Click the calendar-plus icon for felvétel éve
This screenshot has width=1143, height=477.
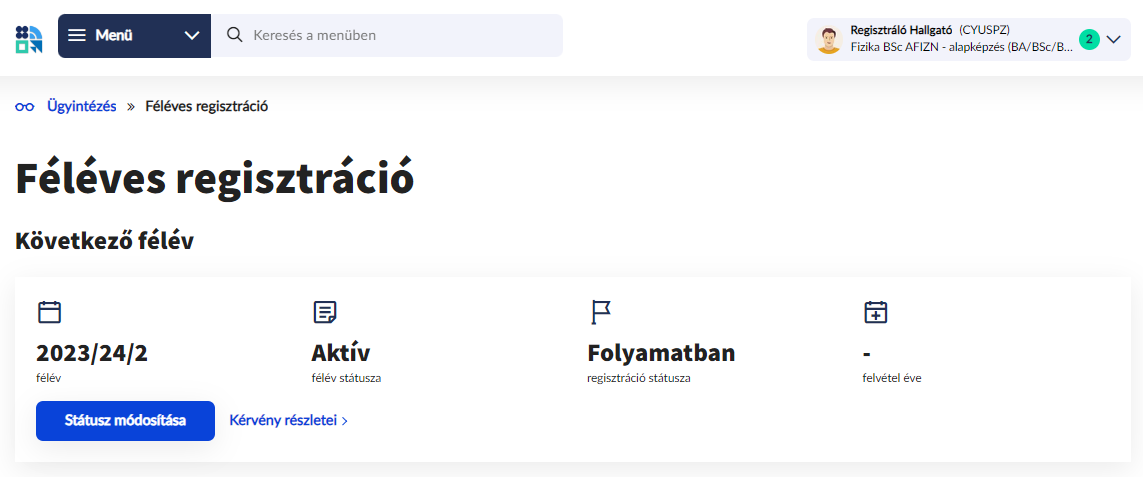pos(876,312)
